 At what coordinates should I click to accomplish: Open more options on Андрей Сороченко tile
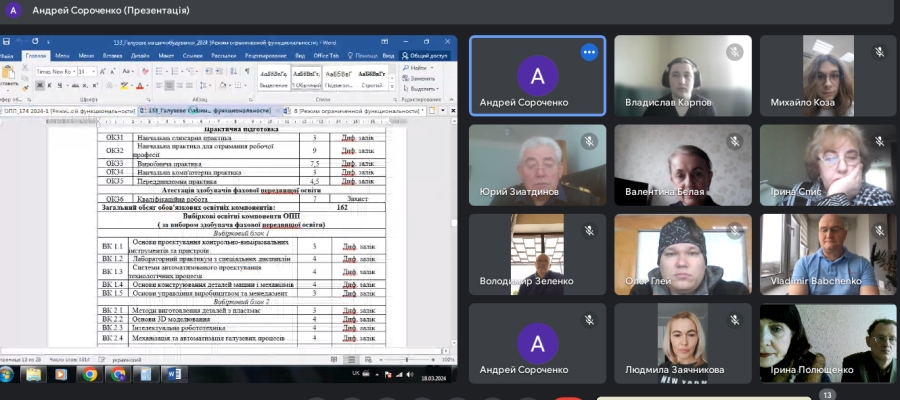589,52
